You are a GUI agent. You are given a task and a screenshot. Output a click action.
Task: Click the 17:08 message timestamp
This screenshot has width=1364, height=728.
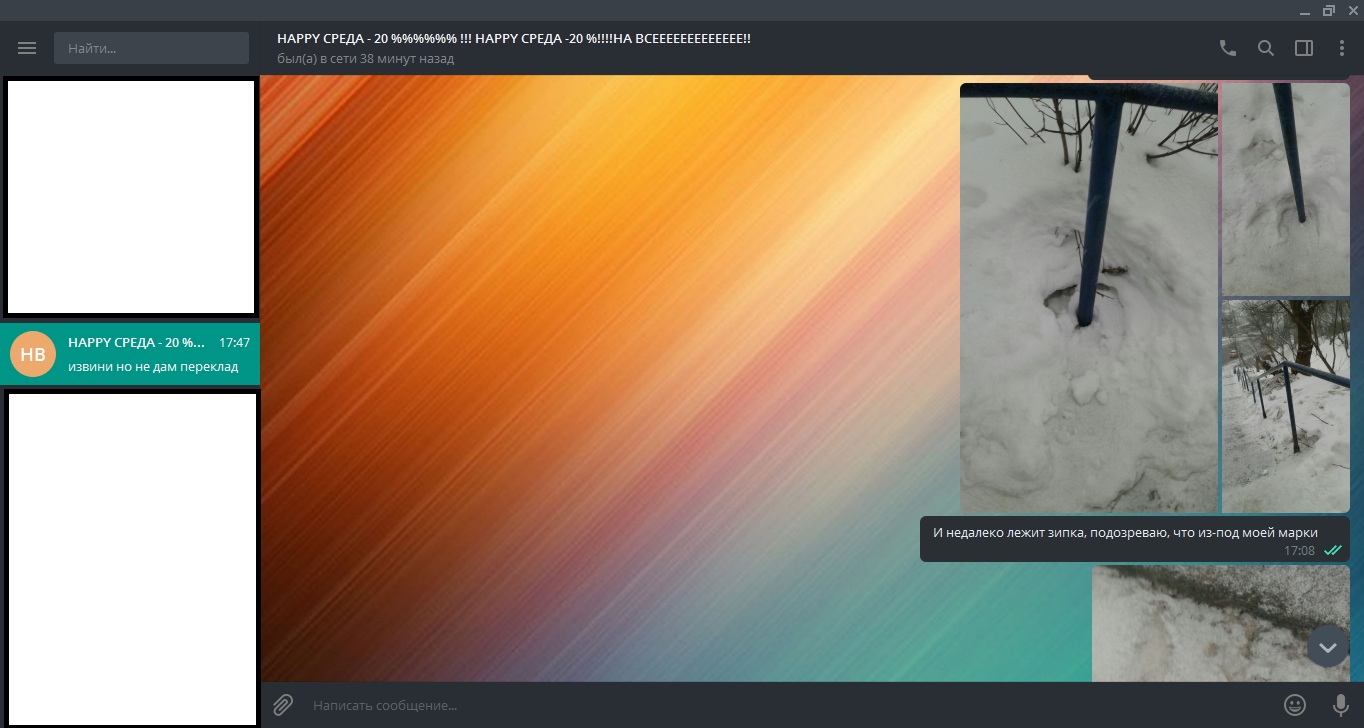coord(1300,551)
